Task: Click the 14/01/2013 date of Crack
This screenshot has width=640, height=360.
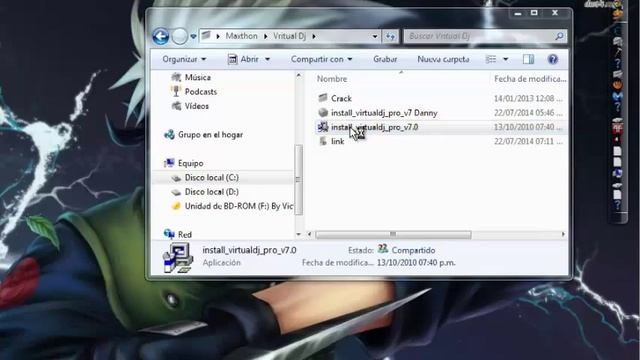Action: [x=528, y=98]
